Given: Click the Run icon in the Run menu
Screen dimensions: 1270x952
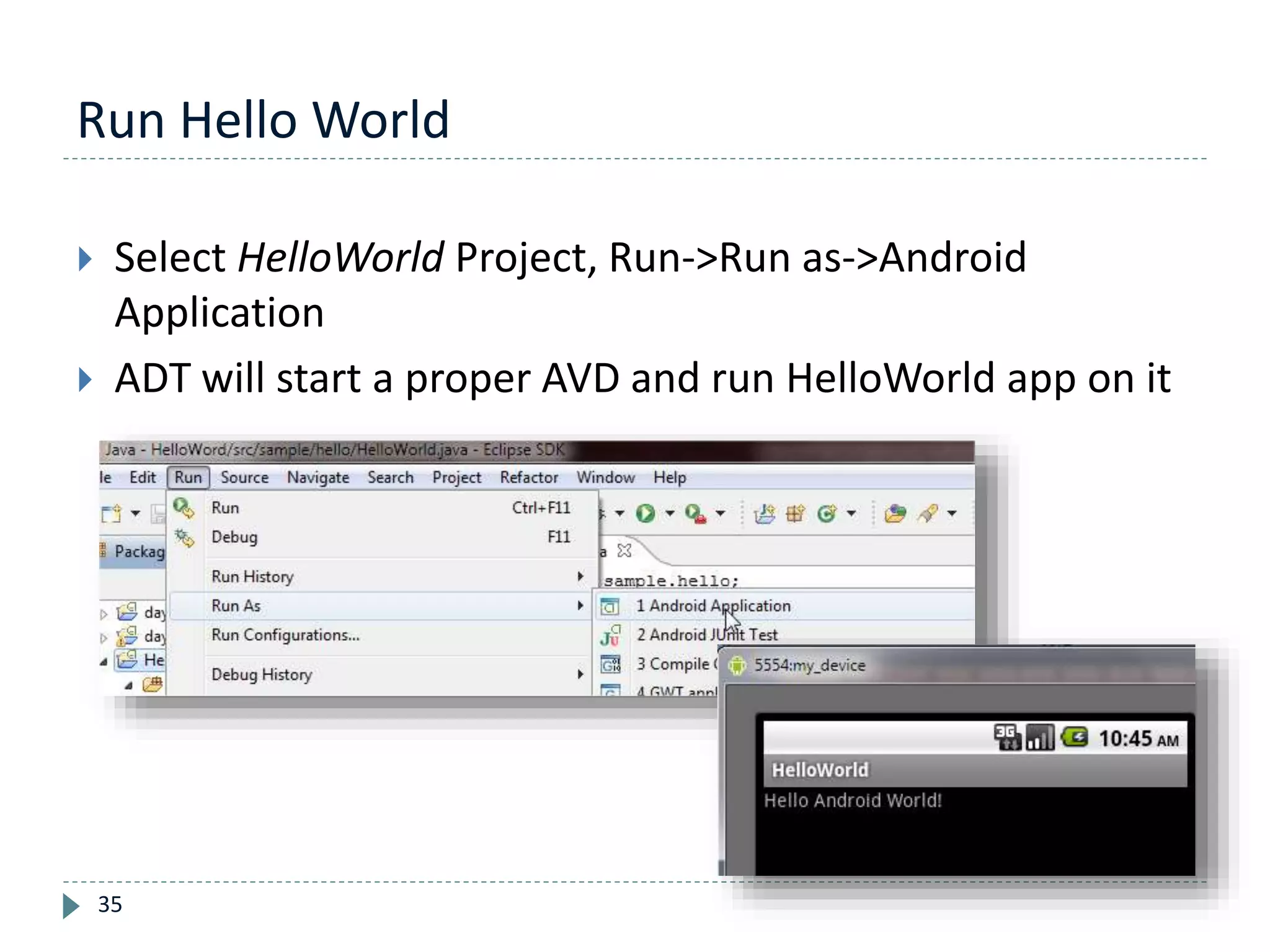Looking at the screenshot, I should tap(184, 508).
